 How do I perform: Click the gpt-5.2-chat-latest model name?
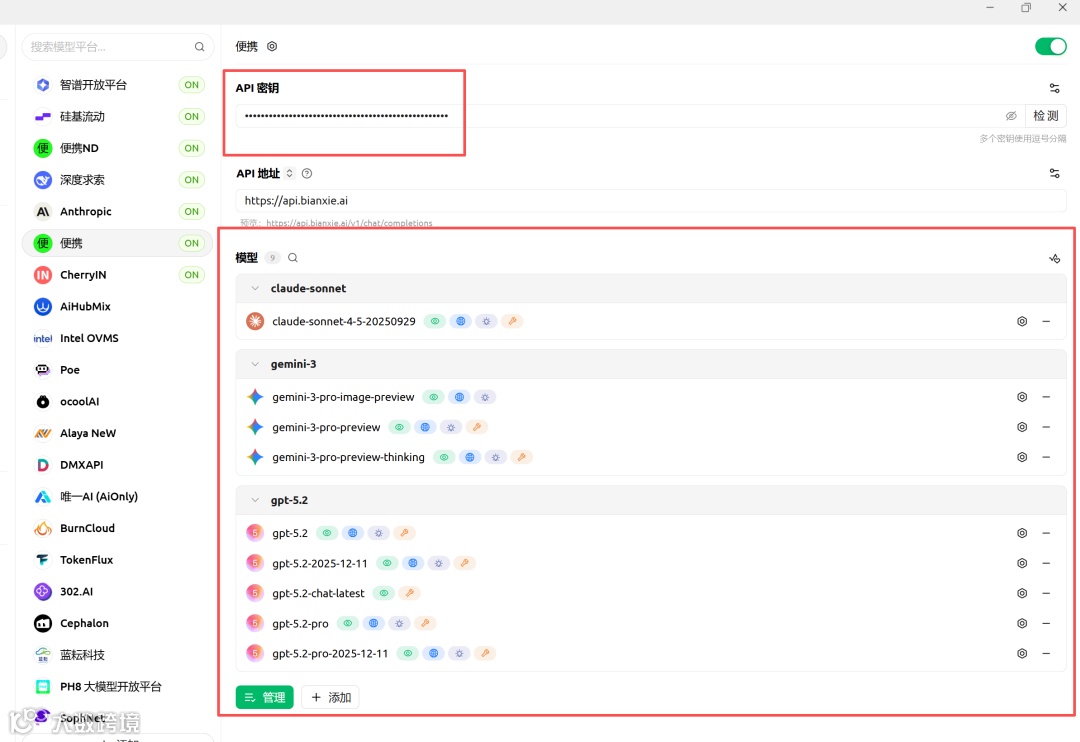click(318, 593)
